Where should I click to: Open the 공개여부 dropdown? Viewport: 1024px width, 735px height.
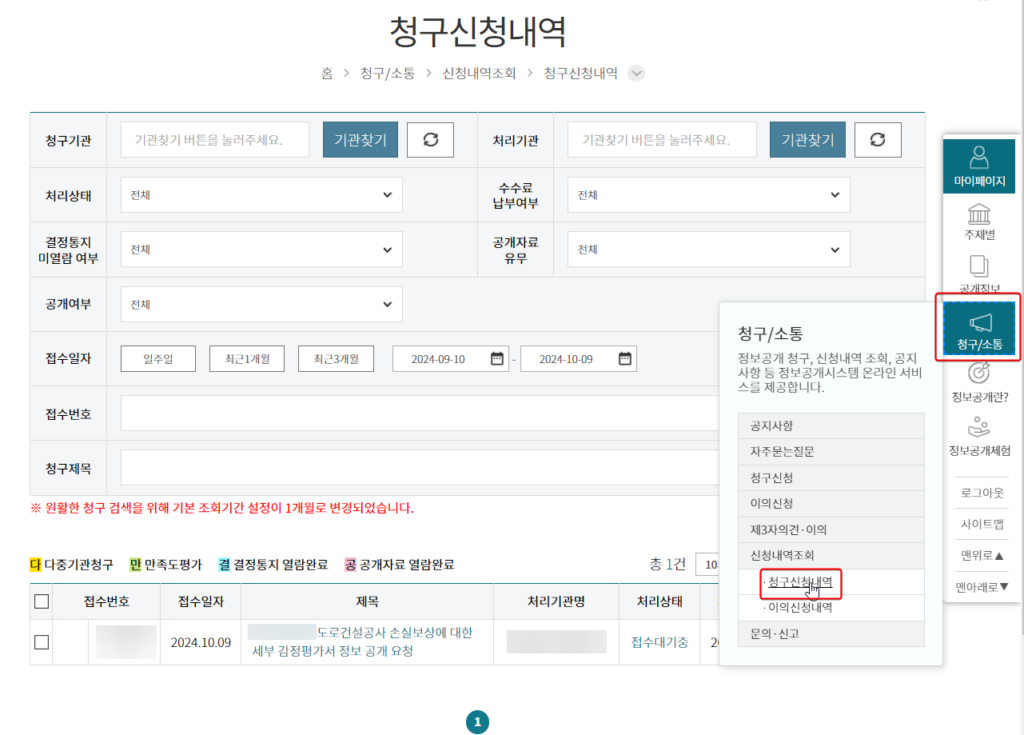(x=261, y=304)
